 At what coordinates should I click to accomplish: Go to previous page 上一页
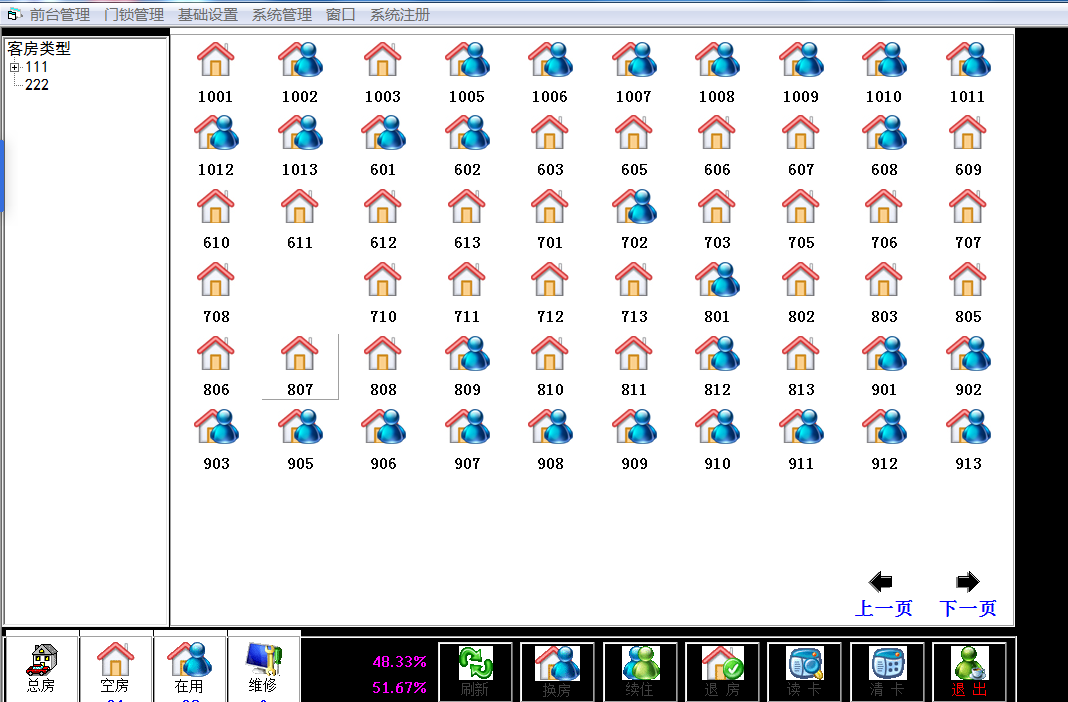click(883, 595)
